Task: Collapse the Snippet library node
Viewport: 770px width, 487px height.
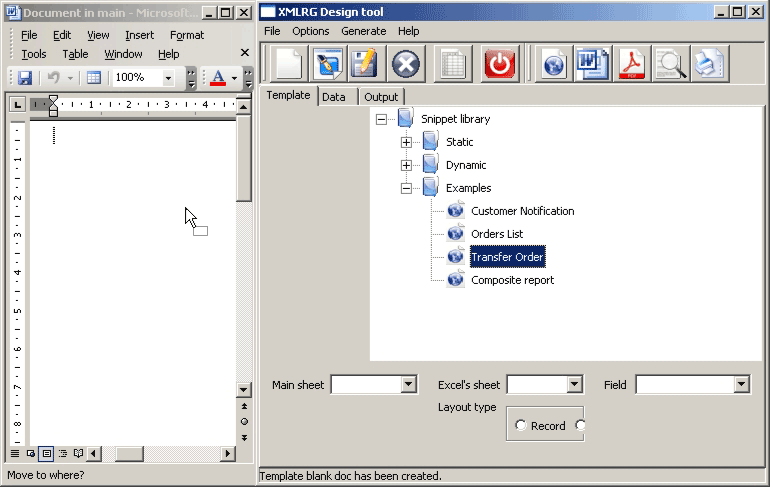Action: (x=381, y=119)
